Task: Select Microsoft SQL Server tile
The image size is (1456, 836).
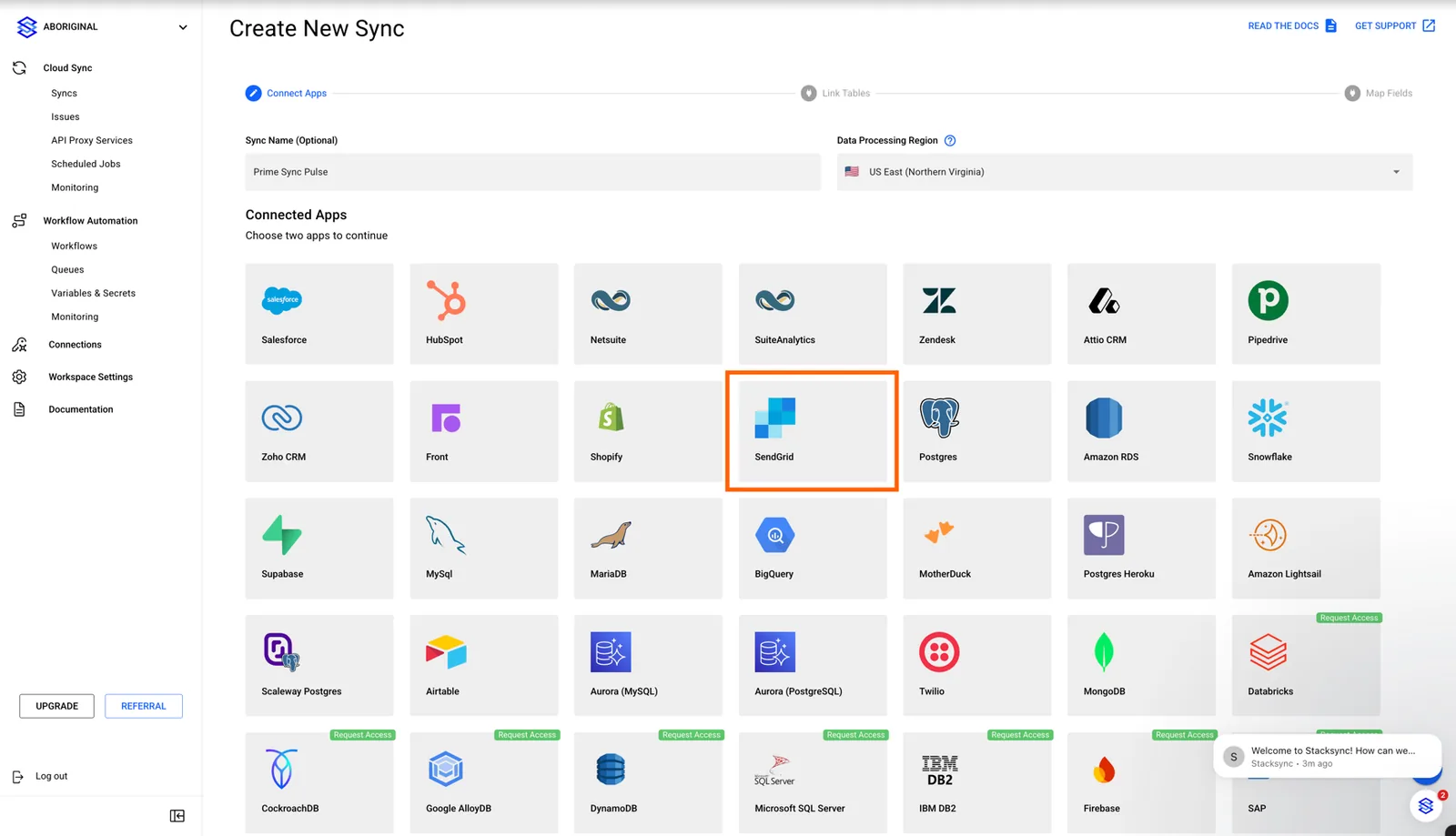Action: click(813, 782)
